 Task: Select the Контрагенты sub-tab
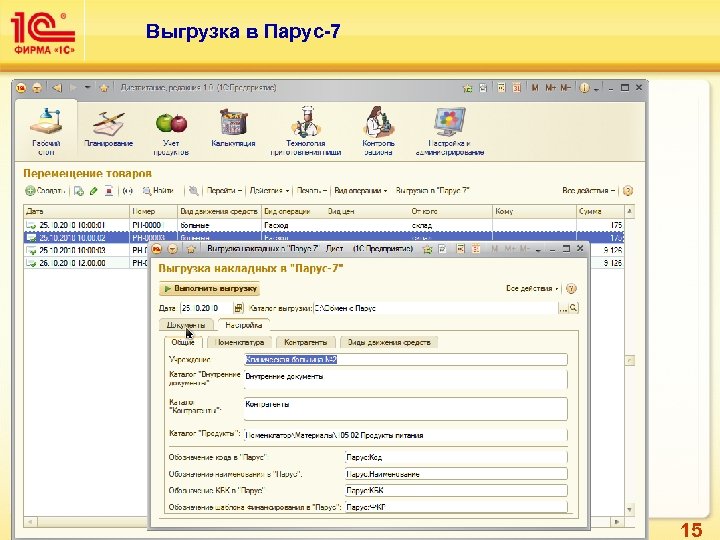pos(305,342)
